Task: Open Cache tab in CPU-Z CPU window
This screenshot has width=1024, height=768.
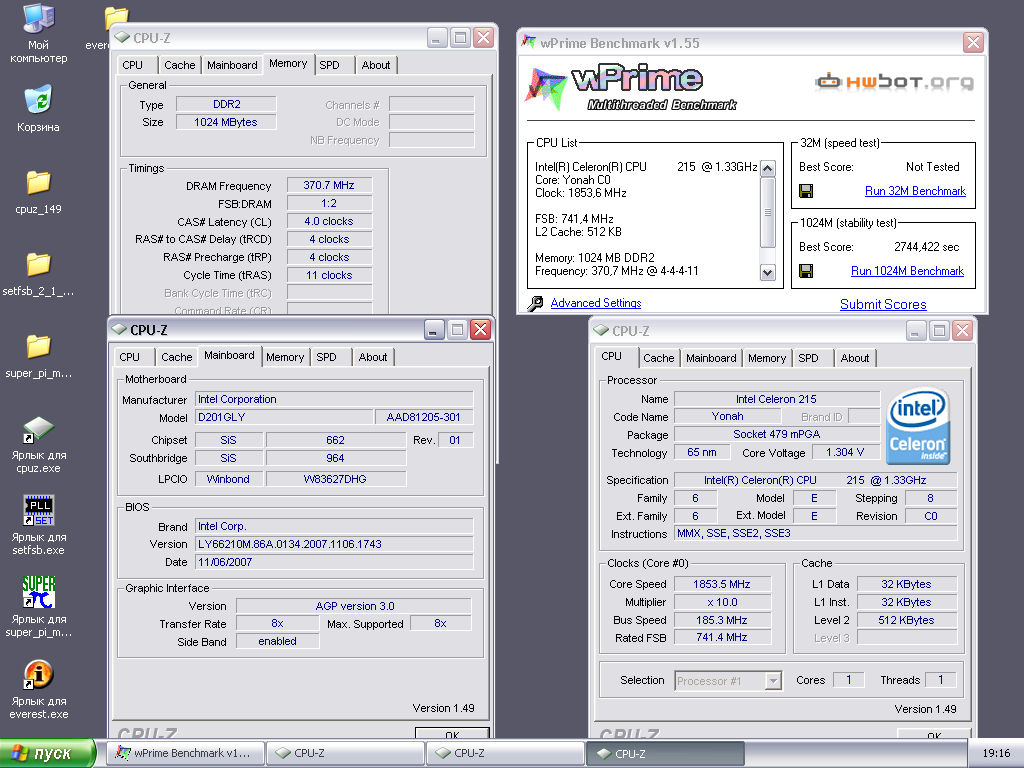Action: click(658, 358)
